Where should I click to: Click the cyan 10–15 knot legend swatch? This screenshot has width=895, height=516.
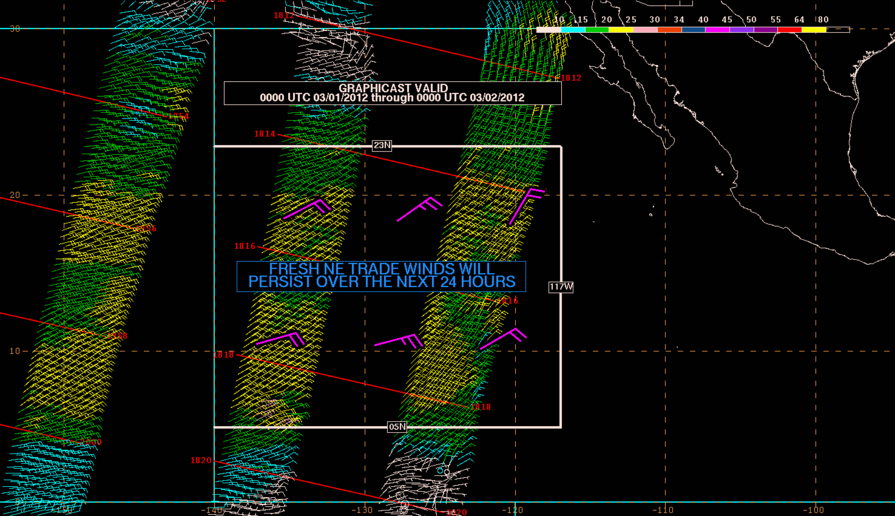tap(573, 30)
